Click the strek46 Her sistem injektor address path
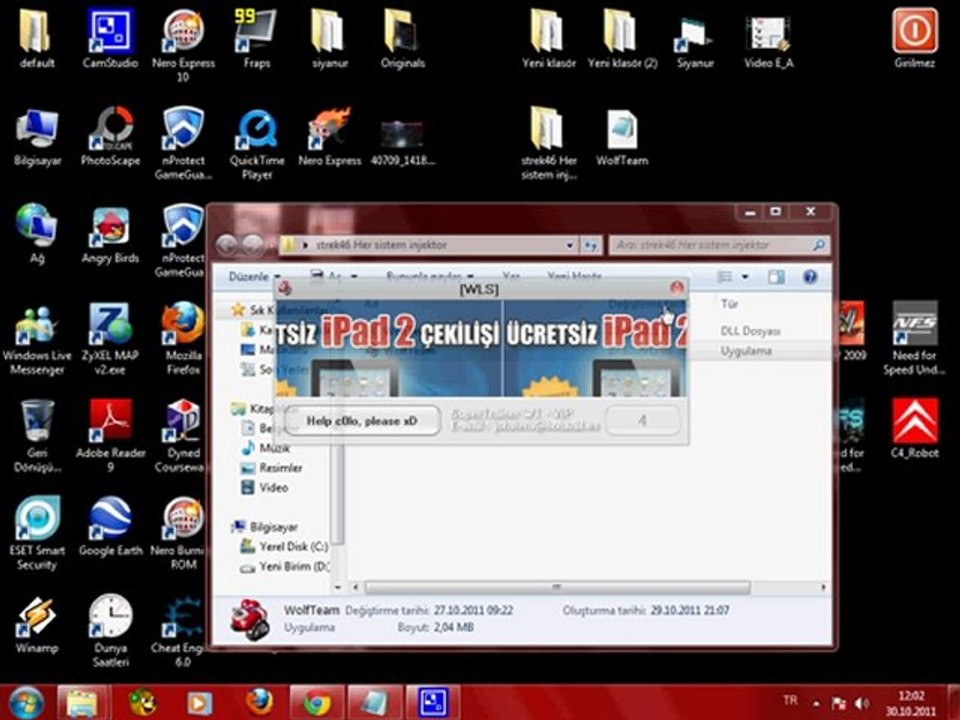960x720 pixels. click(x=381, y=245)
